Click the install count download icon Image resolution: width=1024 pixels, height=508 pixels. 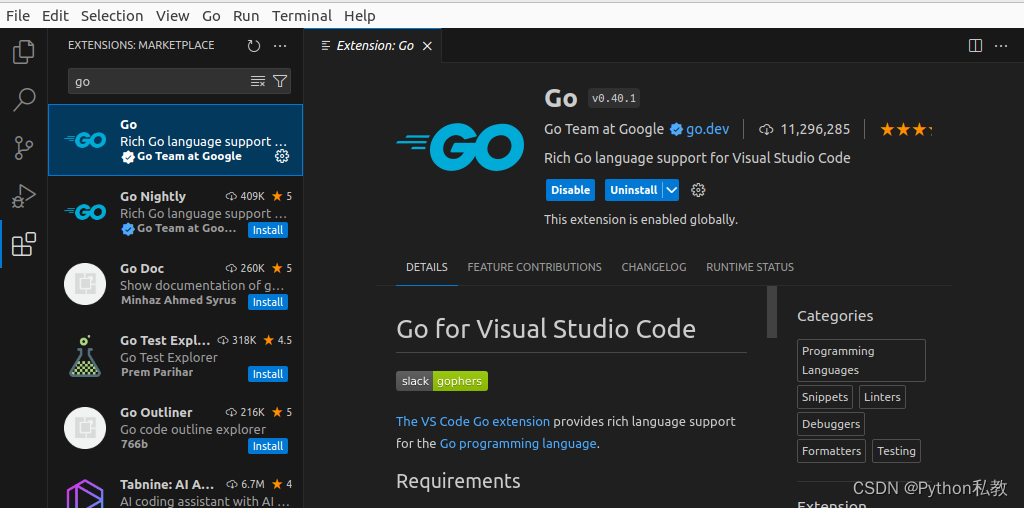(765, 130)
